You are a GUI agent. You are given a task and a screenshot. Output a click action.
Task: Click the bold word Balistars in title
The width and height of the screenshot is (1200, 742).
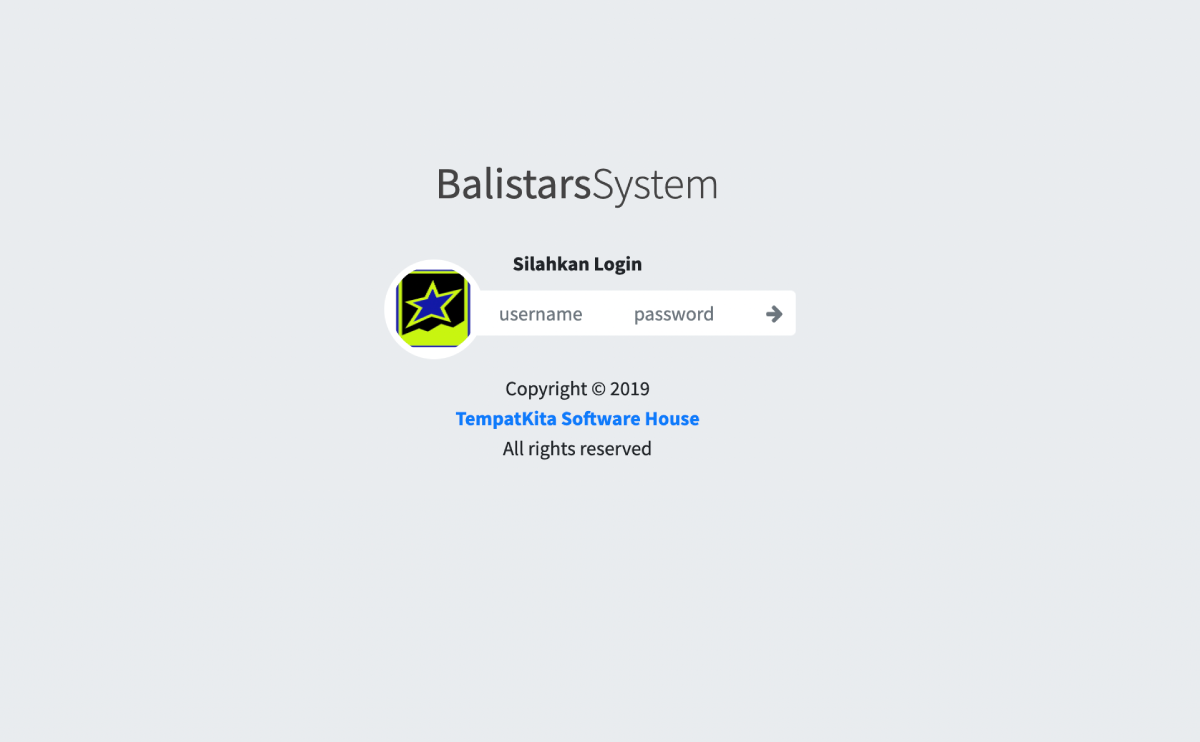tap(514, 185)
